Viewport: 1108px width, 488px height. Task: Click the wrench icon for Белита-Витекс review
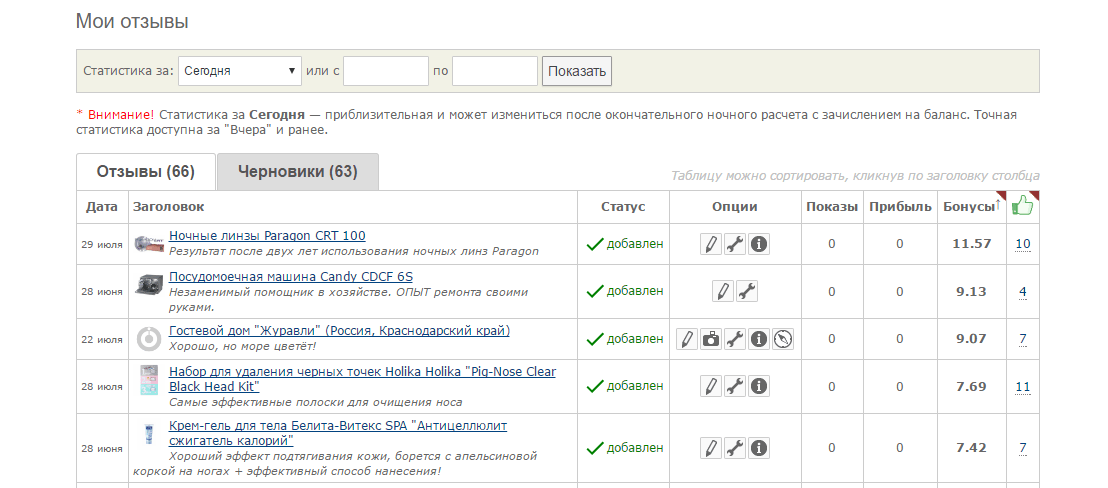[735, 447]
